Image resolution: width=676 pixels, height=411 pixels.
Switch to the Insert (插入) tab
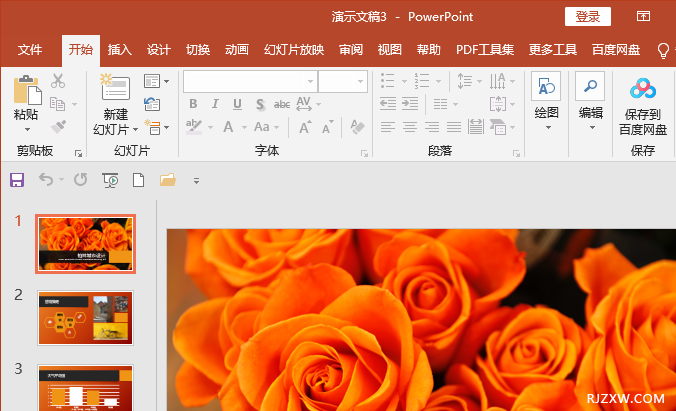tap(119, 50)
